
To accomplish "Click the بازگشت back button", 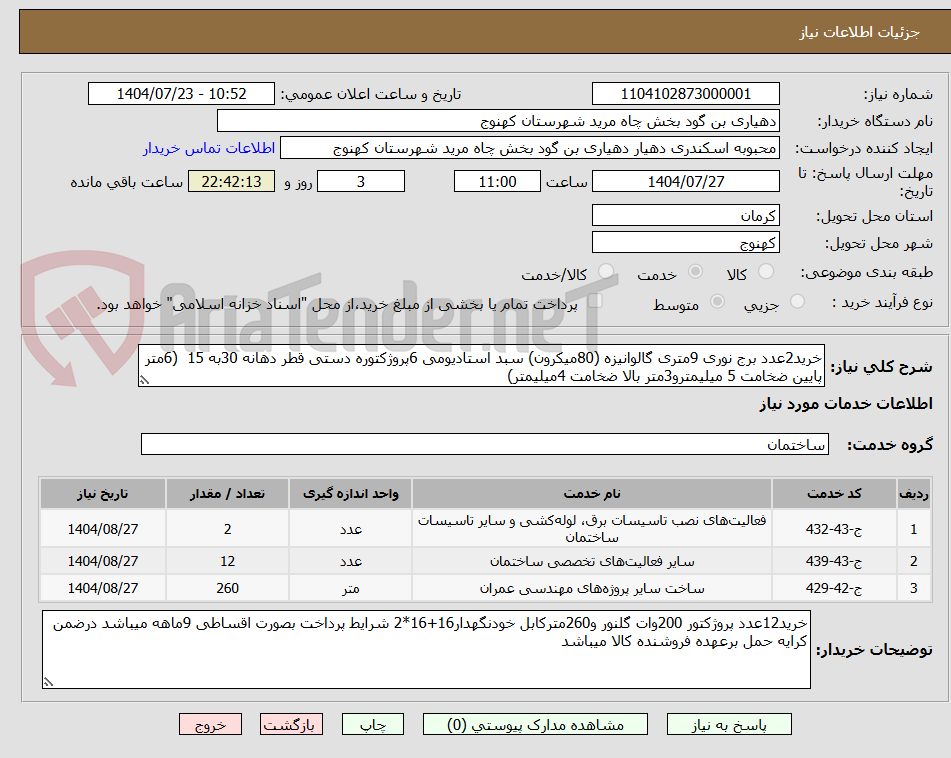I will click(x=291, y=724).
